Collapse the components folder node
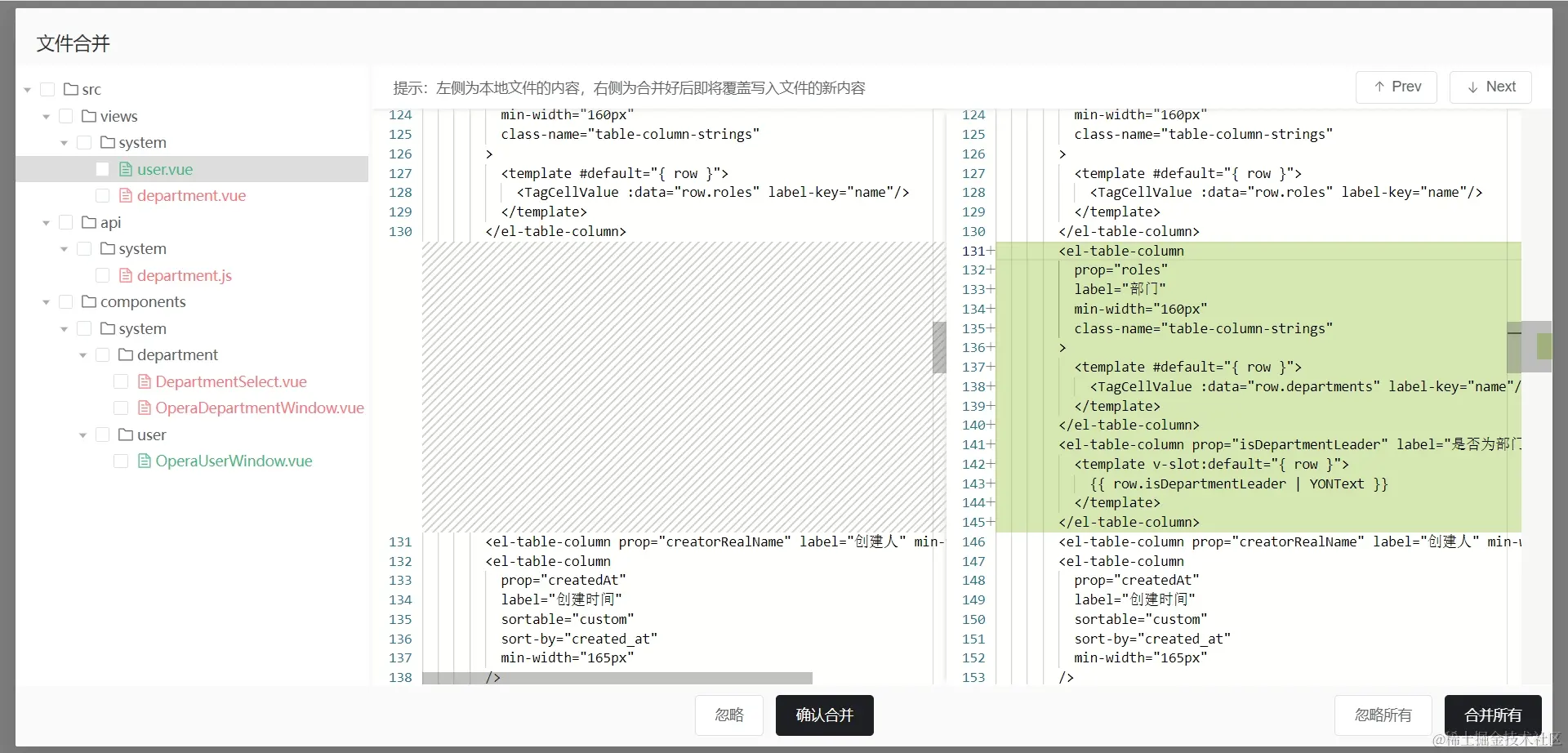 pyautogui.click(x=47, y=302)
